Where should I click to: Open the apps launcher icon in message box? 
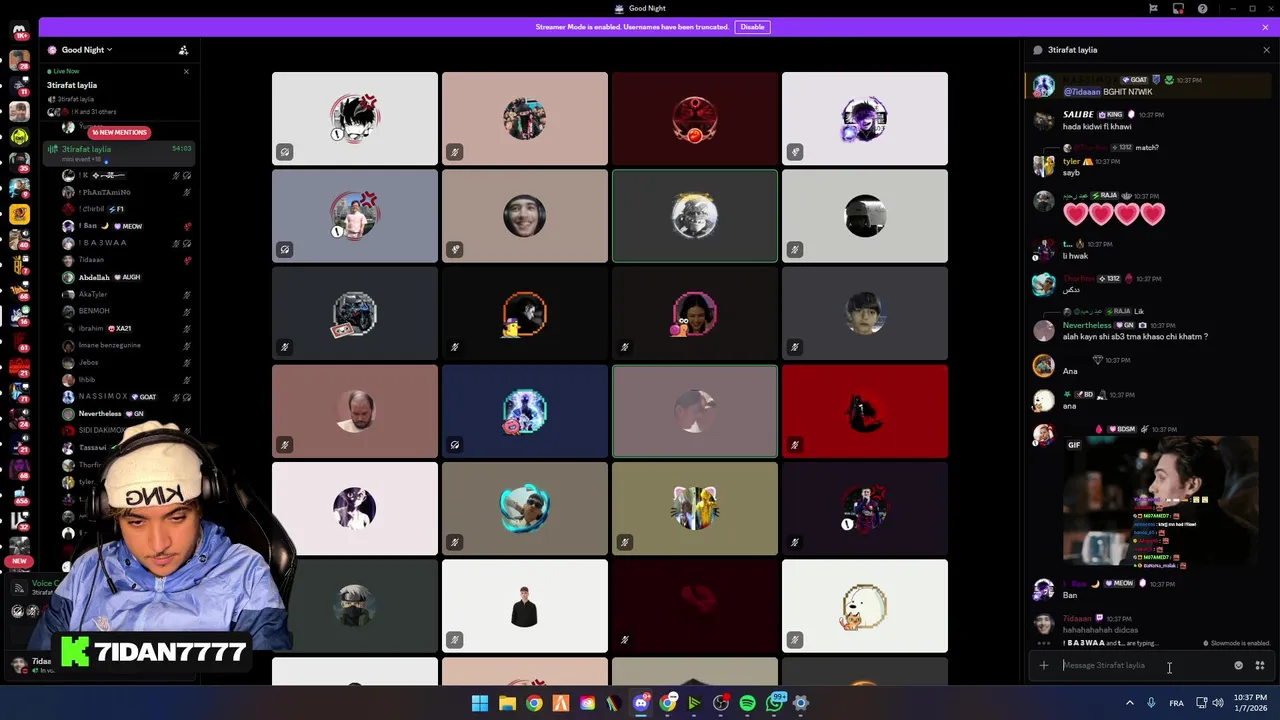1260,665
